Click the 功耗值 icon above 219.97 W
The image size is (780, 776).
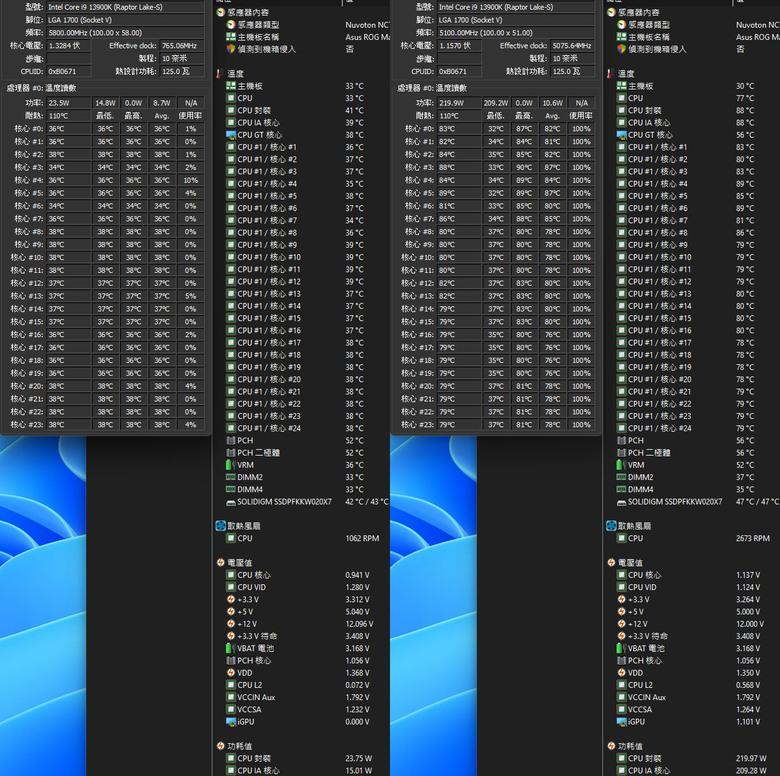(x=611, y=746)
